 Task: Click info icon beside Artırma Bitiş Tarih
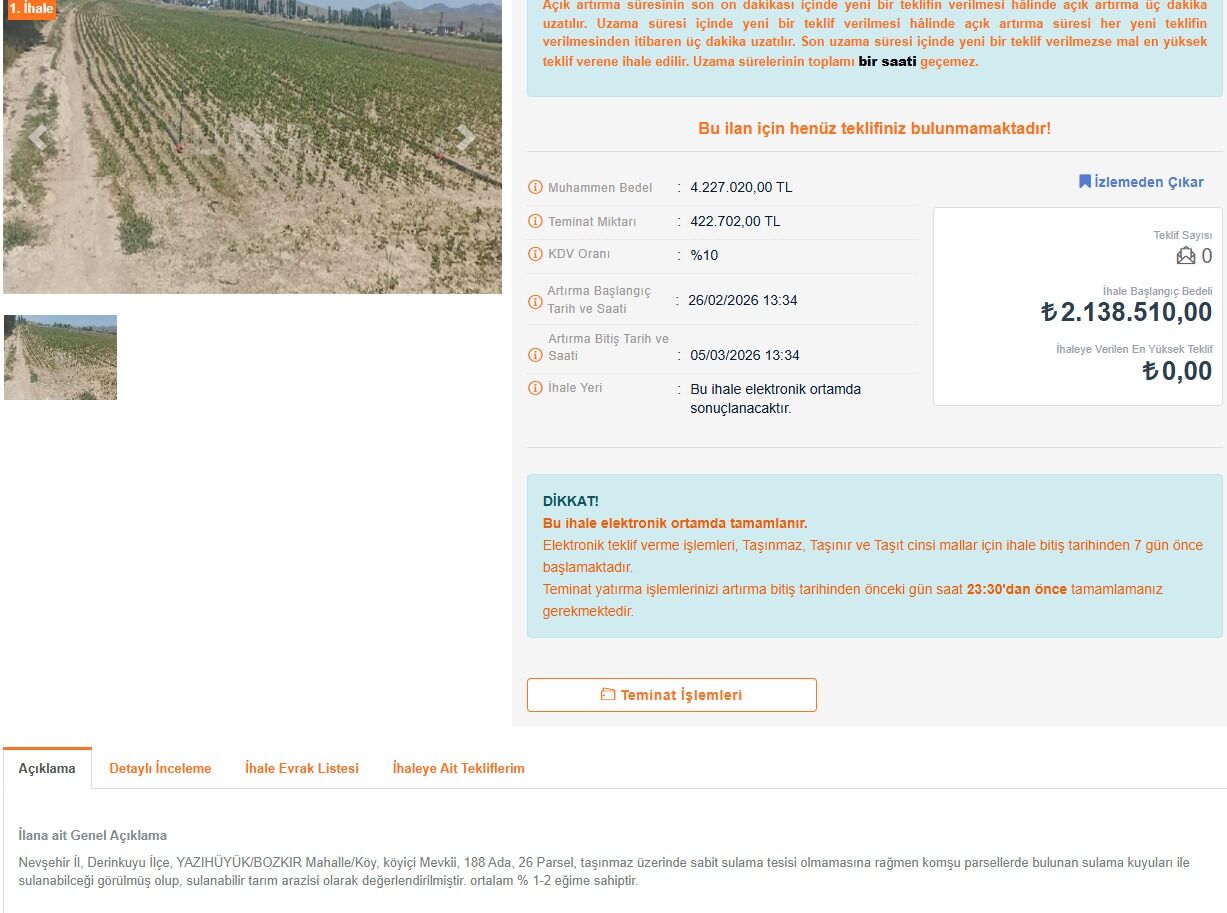(535, 355)
